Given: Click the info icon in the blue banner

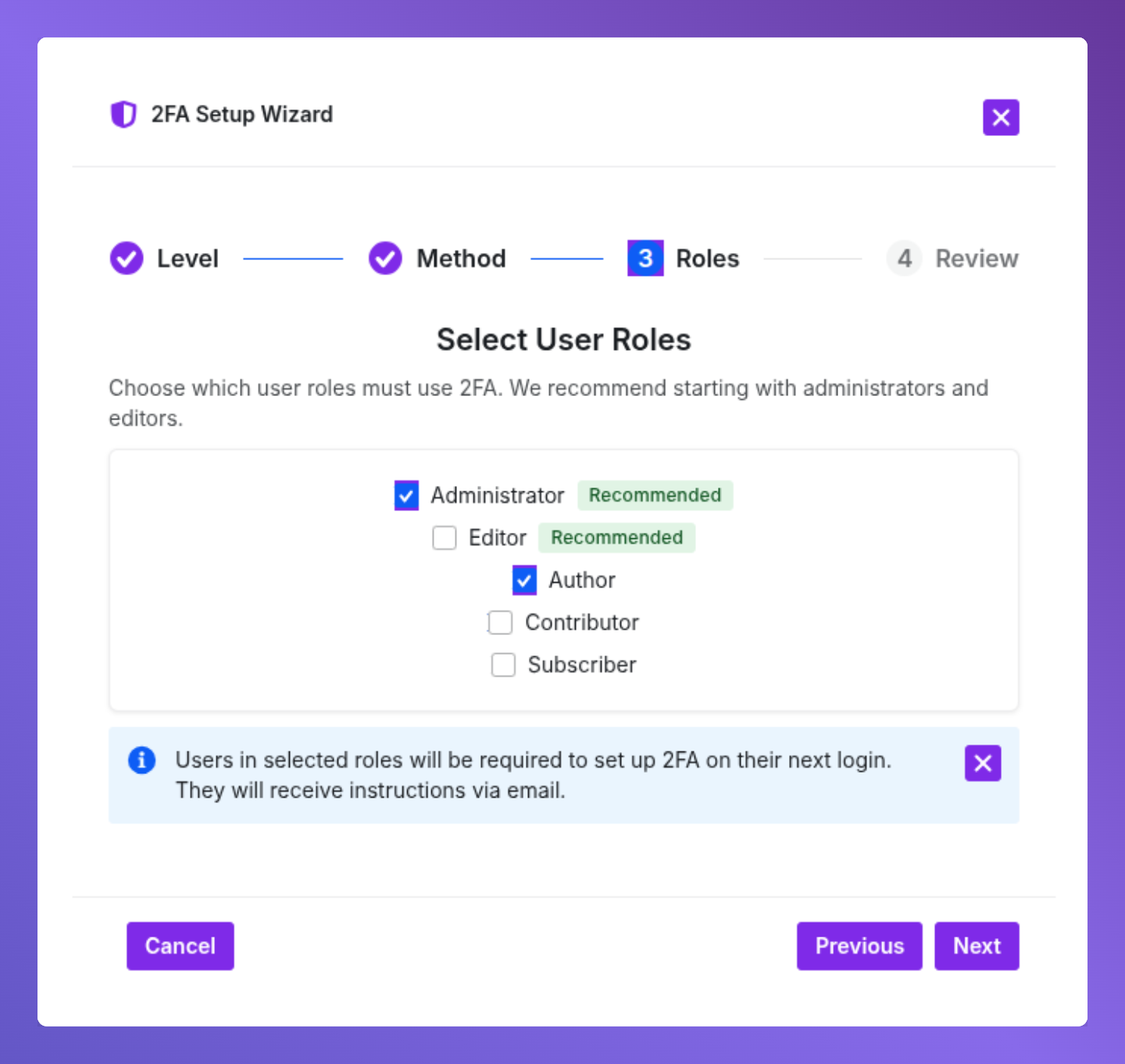Looking at the screenshot, I should [141, 759].
